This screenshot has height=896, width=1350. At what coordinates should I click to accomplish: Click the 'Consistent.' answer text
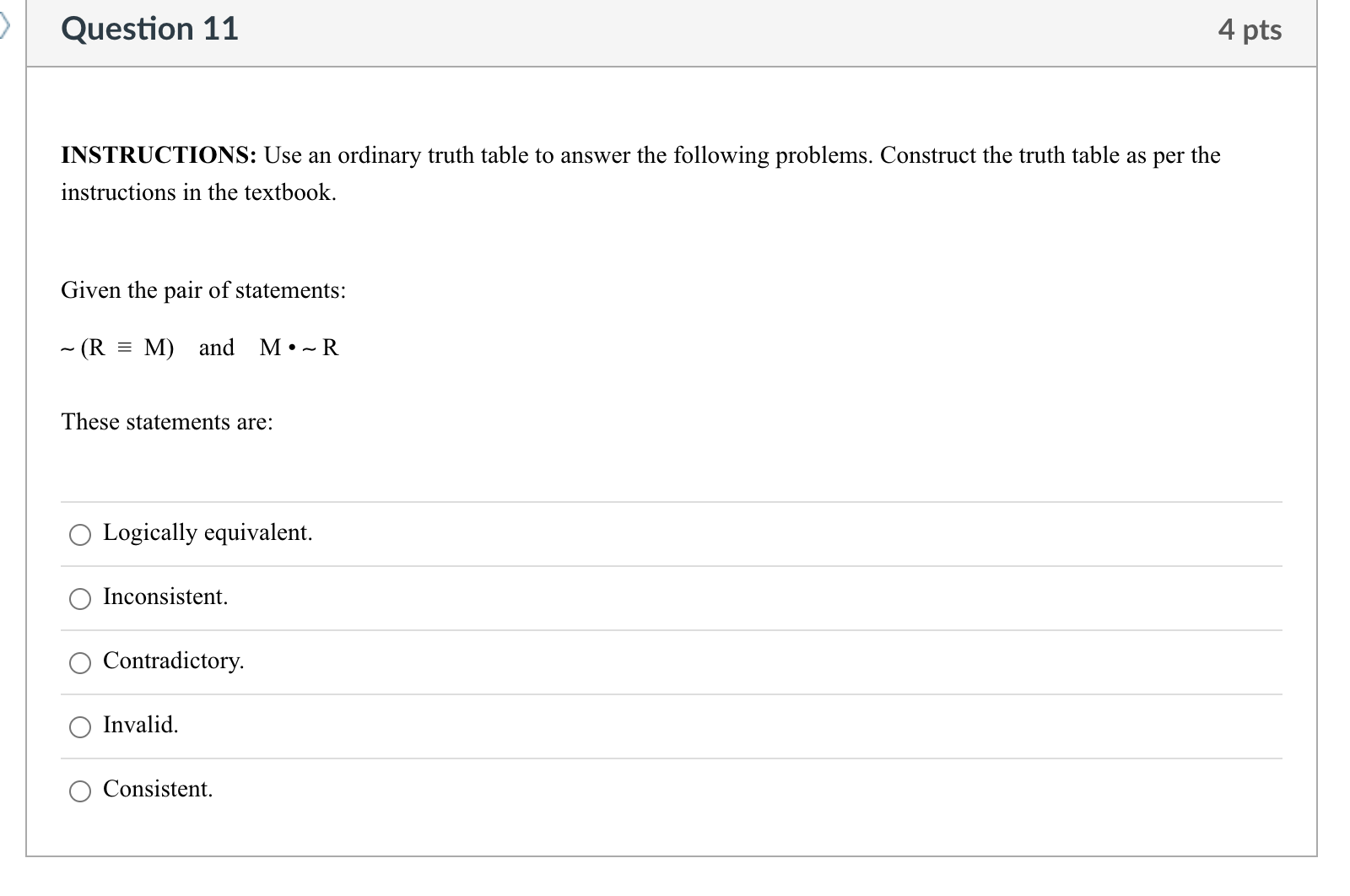158,790
